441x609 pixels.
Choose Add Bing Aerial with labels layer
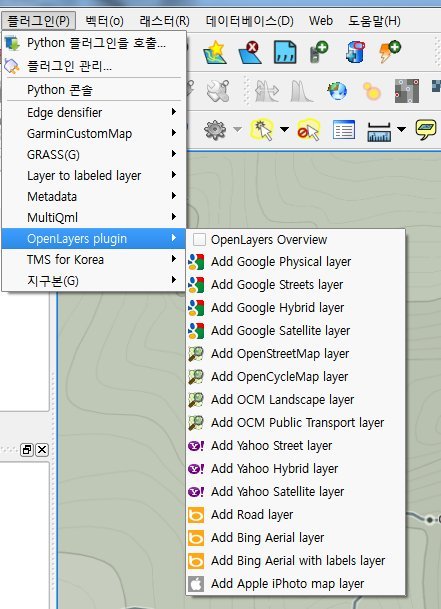click(x=296, y=560)
